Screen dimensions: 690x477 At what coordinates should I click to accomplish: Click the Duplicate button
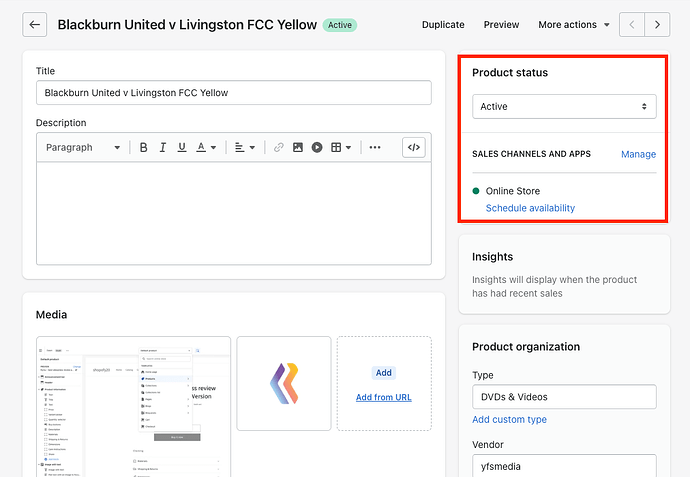click(x=443, y=25)
